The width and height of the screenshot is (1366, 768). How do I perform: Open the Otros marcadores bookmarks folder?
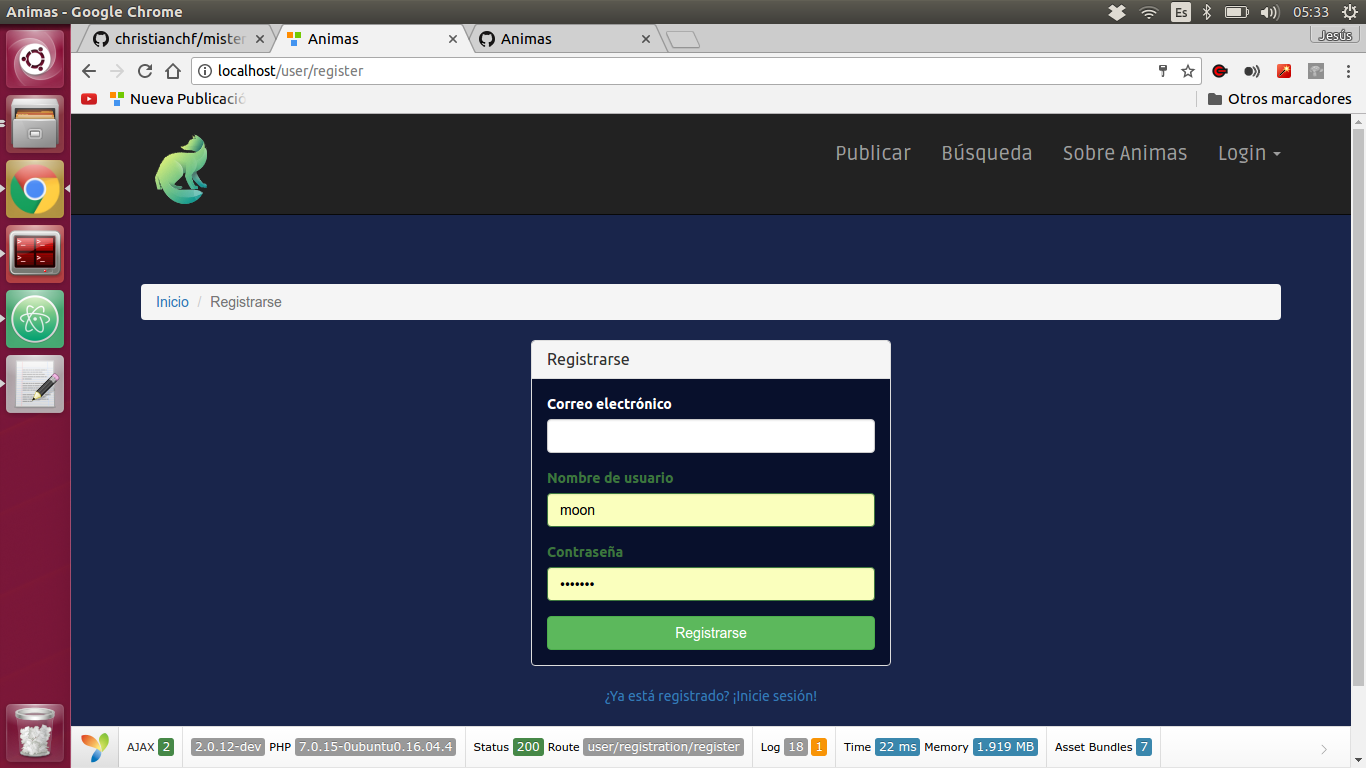point(1279,99)
